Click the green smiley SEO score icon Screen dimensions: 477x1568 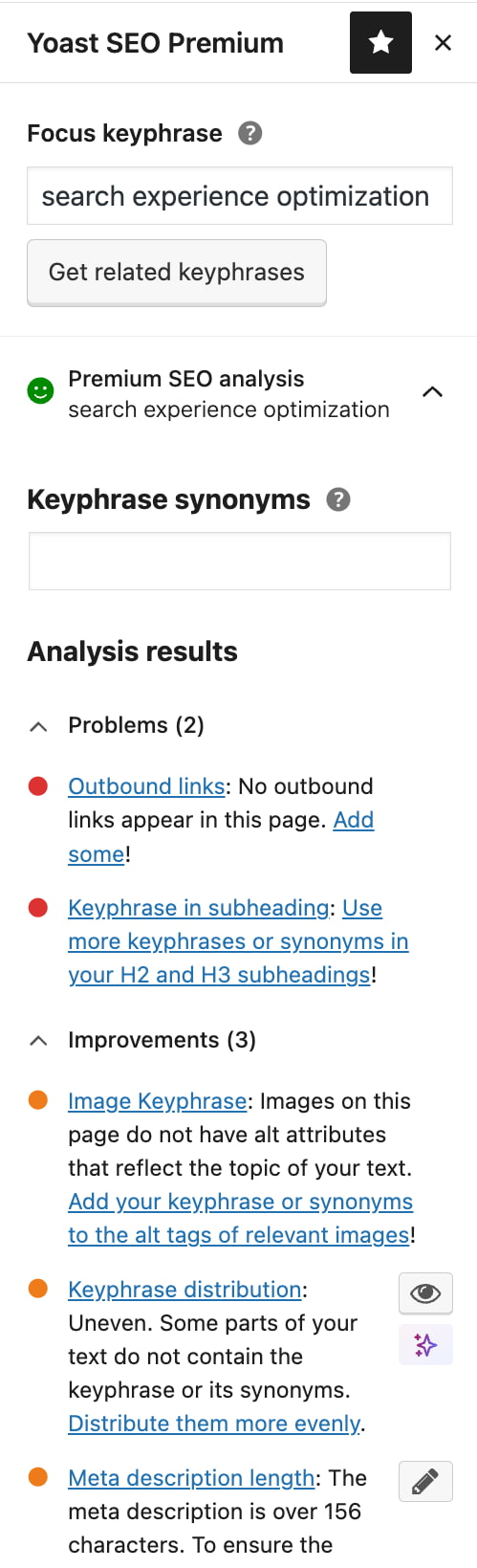click(x=40, y=391)
